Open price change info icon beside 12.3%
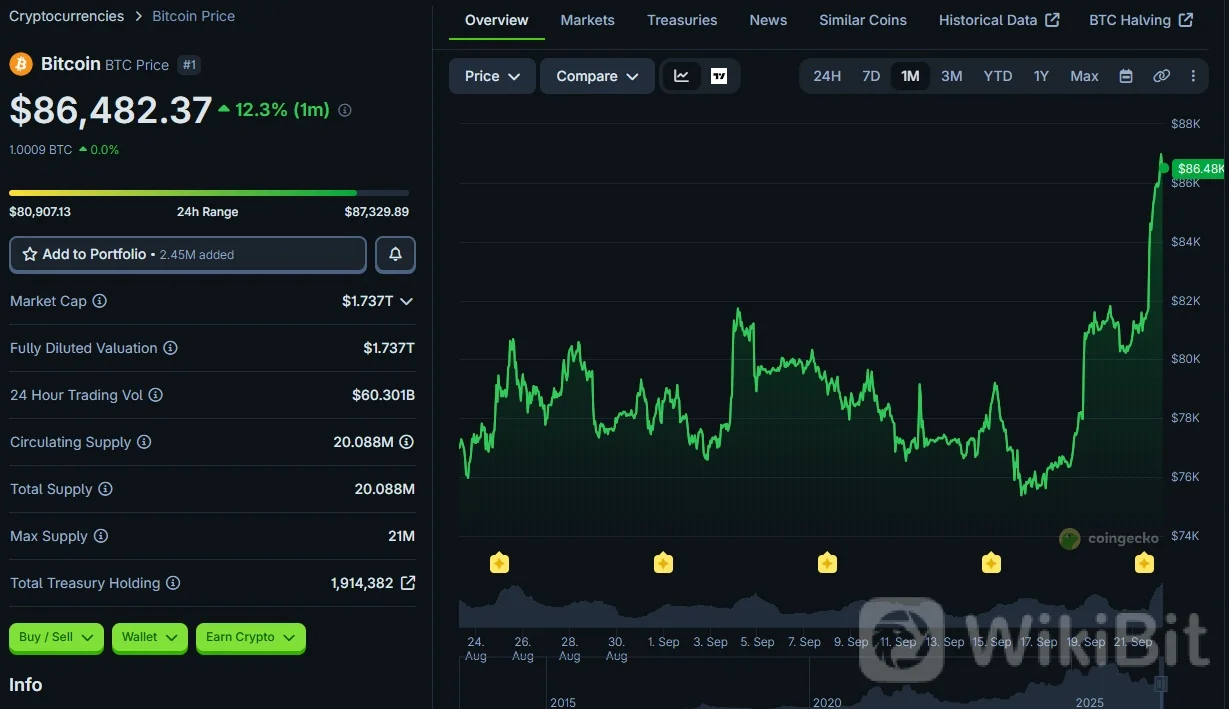 click(x=345, y=110)
